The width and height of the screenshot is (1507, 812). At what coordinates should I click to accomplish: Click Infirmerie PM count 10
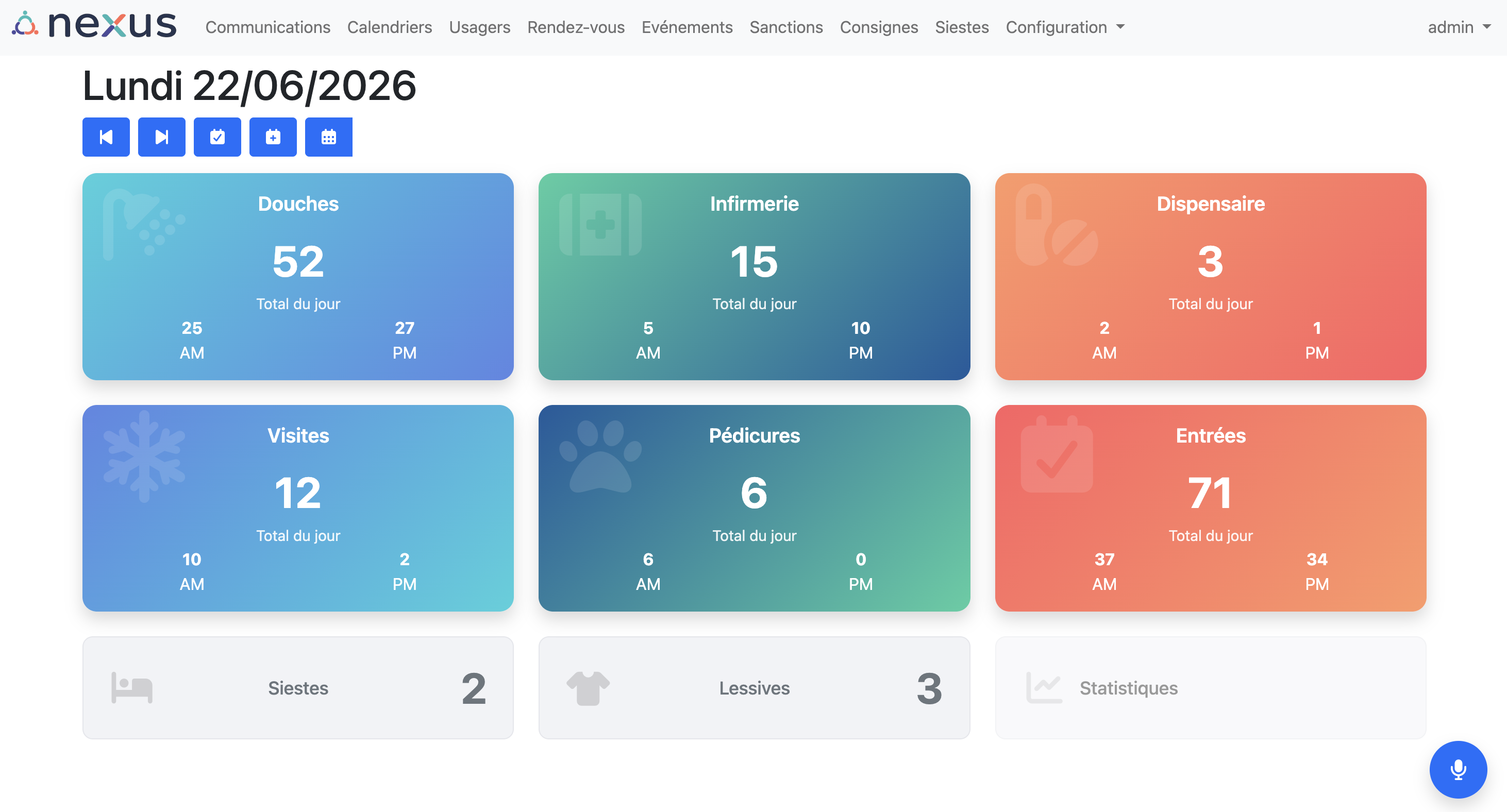[x=861, y=328]
